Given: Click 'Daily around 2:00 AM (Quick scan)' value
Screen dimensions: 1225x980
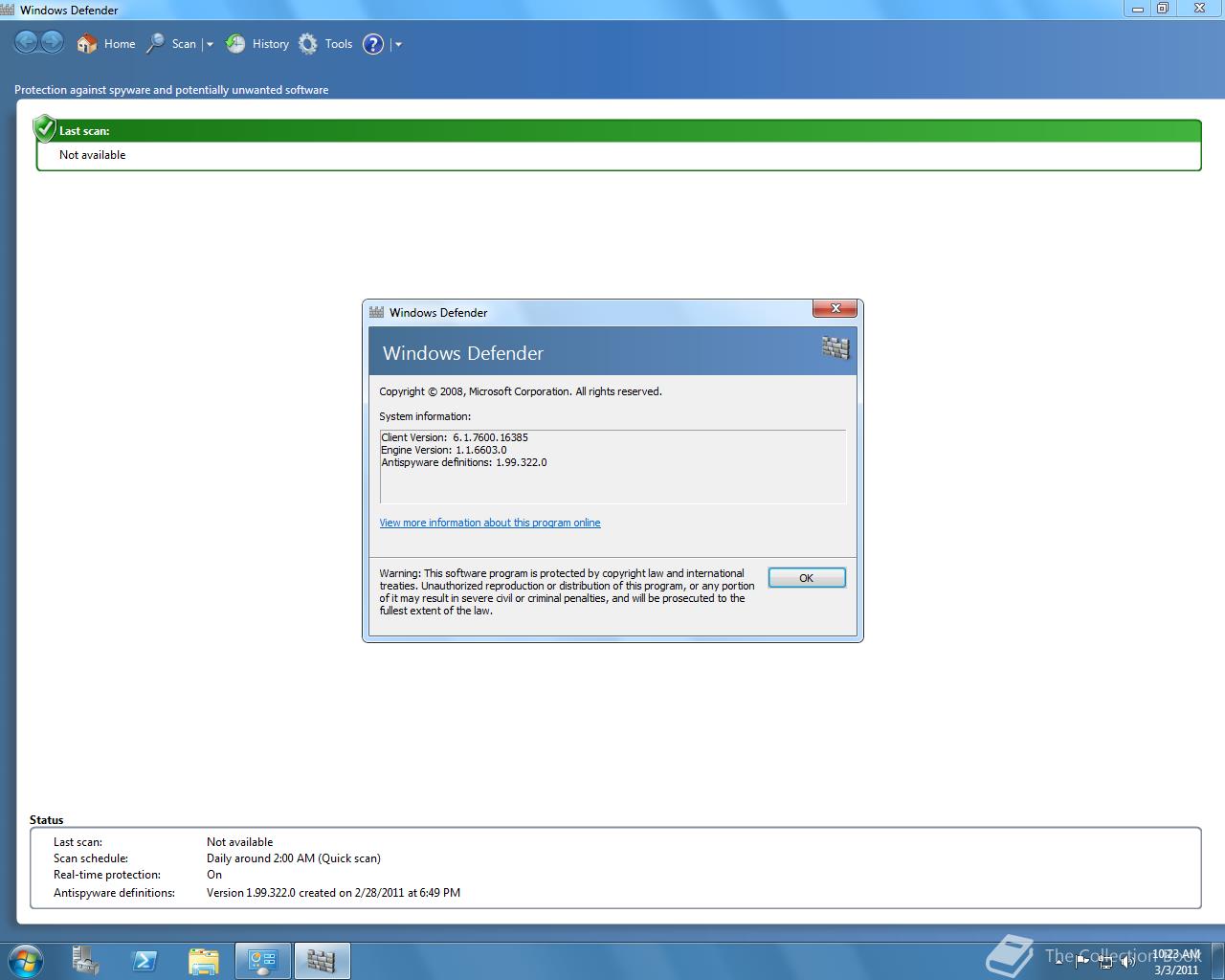Looking at the screenshot, I should [294, 858].
